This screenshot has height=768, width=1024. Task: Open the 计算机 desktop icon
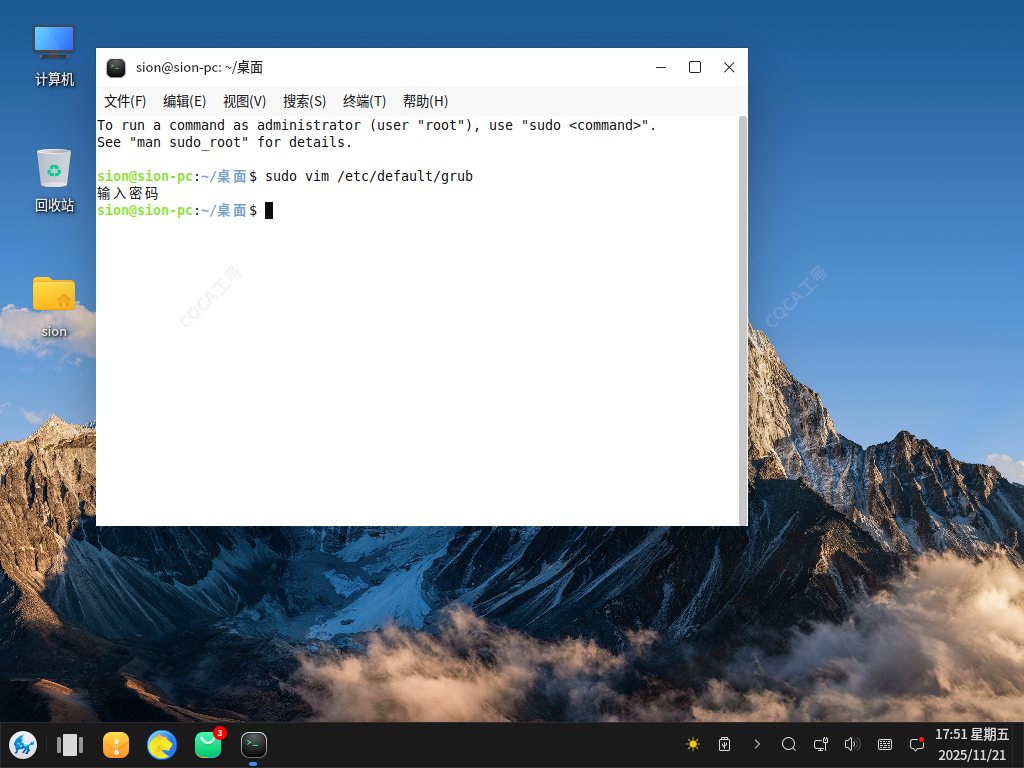[x=54, y=55]
